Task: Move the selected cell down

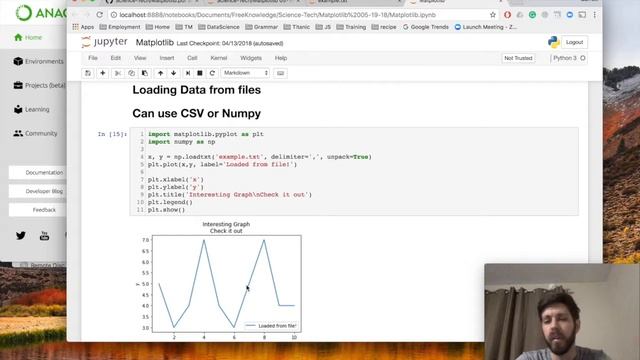Action: pos(174,73)
